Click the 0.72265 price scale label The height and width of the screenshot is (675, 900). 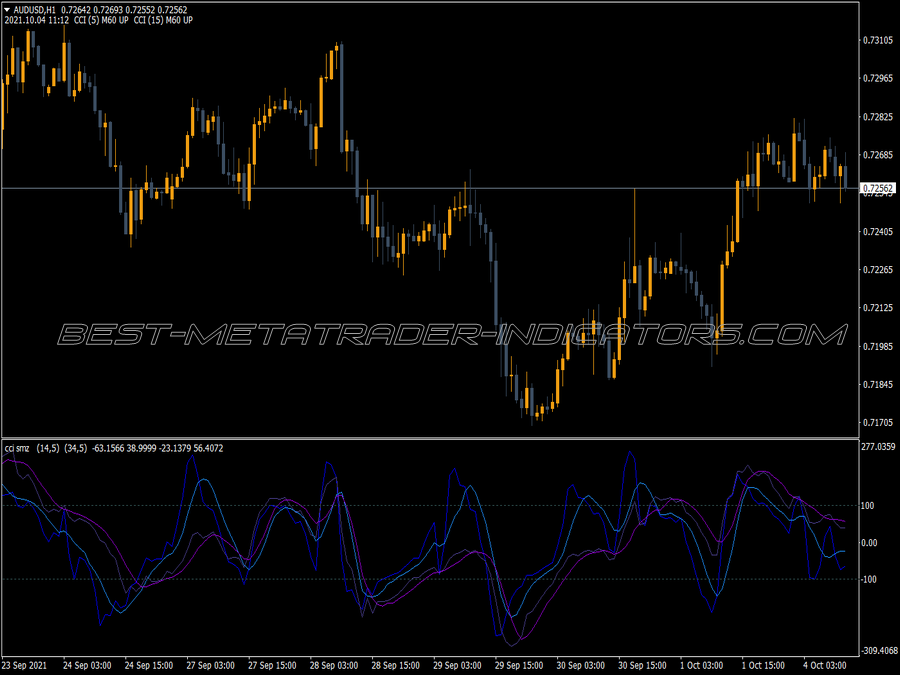[x=878, y=270]
